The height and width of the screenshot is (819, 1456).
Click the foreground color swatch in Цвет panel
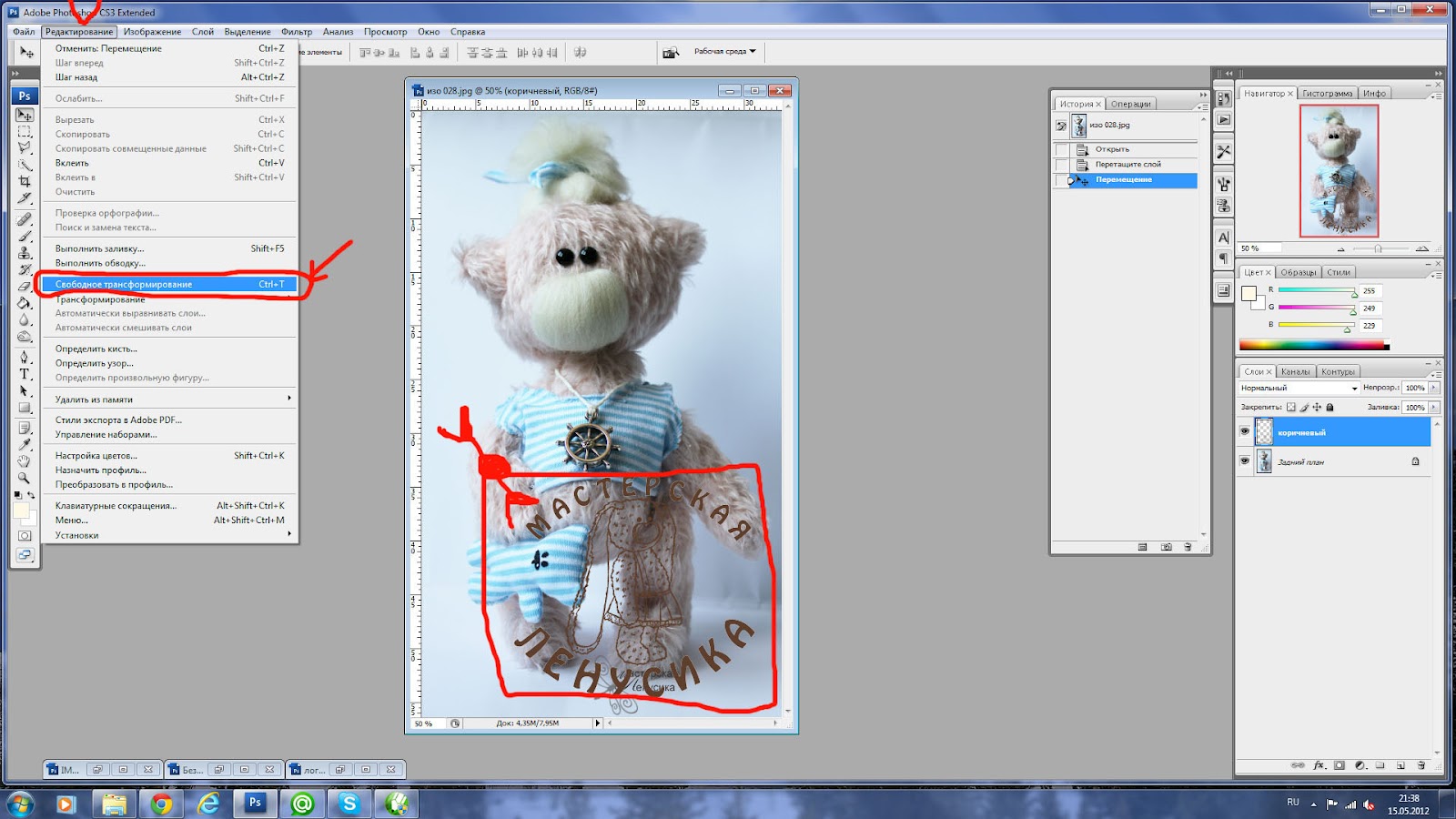point(1249,293)
